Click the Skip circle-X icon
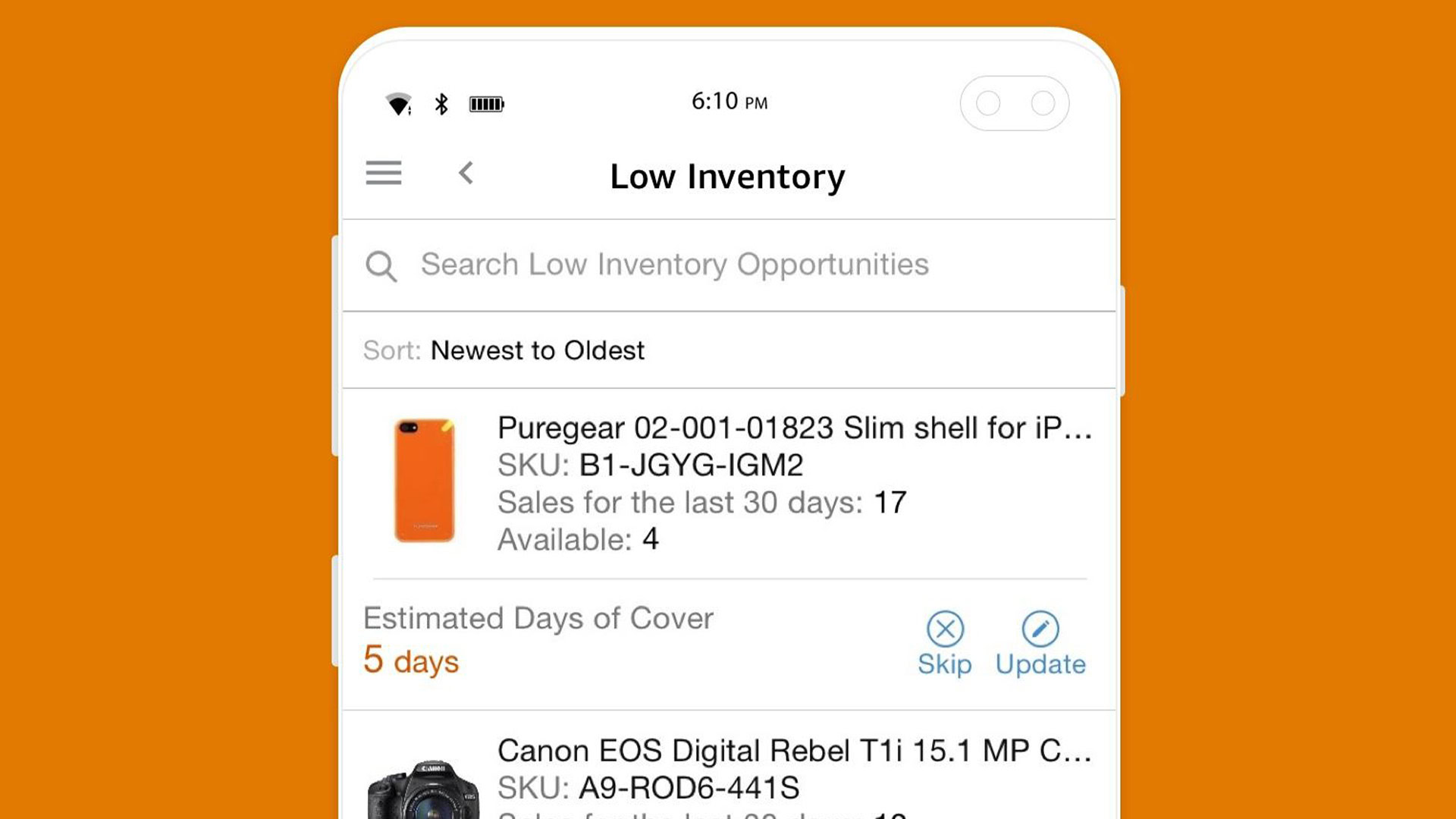This screenshot has width=1456, height=819. (x=945, y=629)
